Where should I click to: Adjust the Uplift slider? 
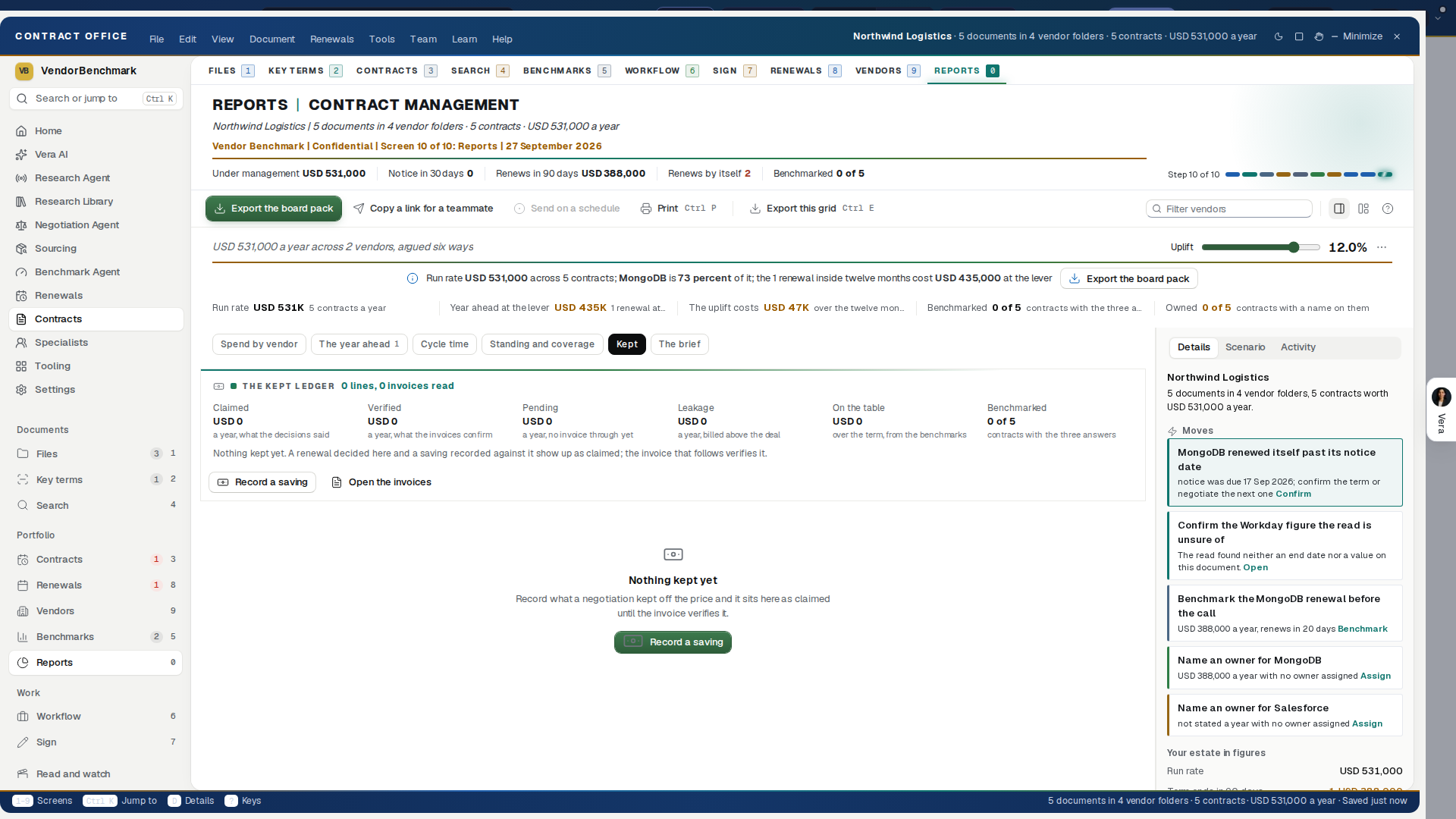coord(1260,247)
